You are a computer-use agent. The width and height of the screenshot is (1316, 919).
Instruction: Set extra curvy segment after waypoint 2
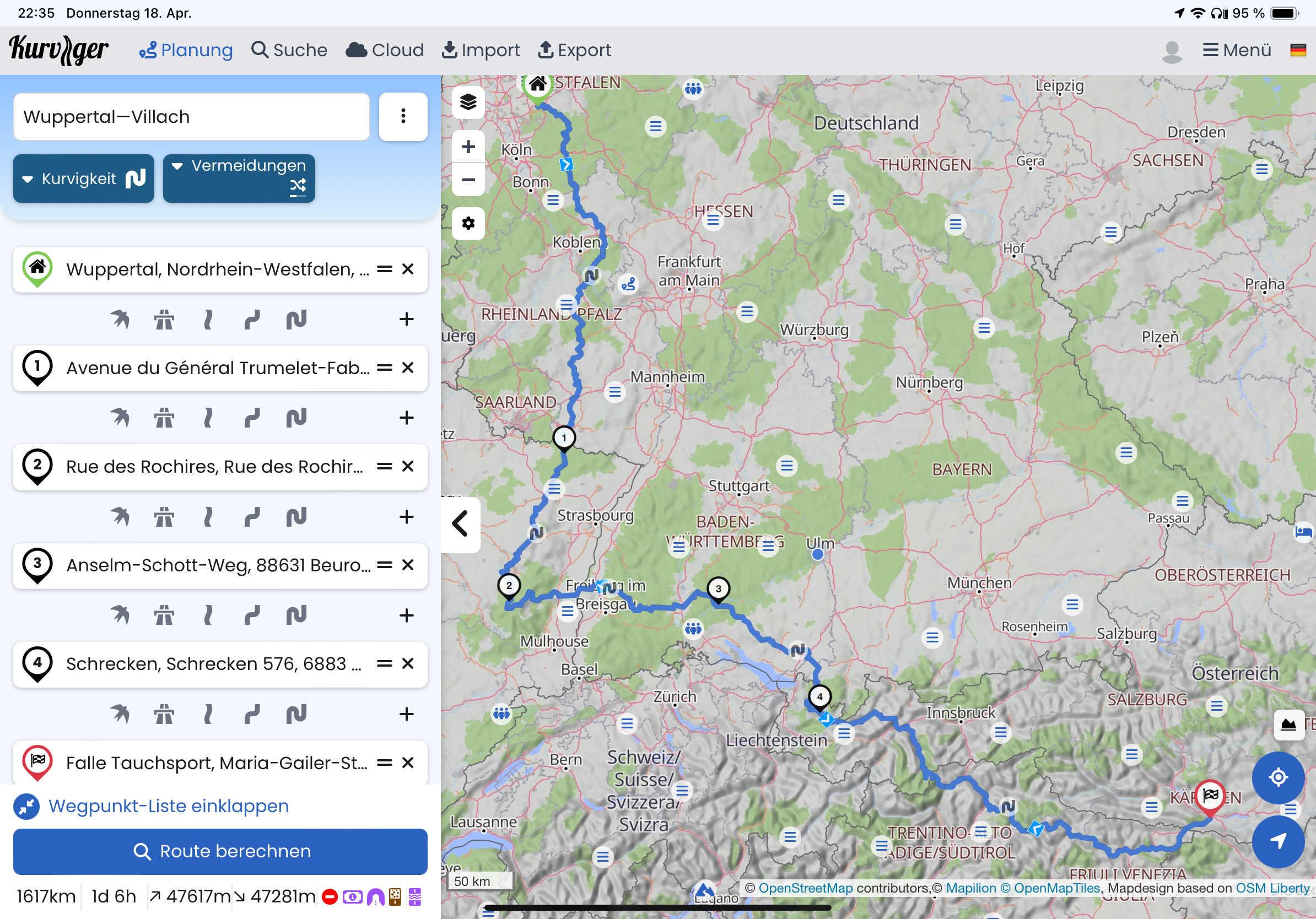[x=296, y=517]
